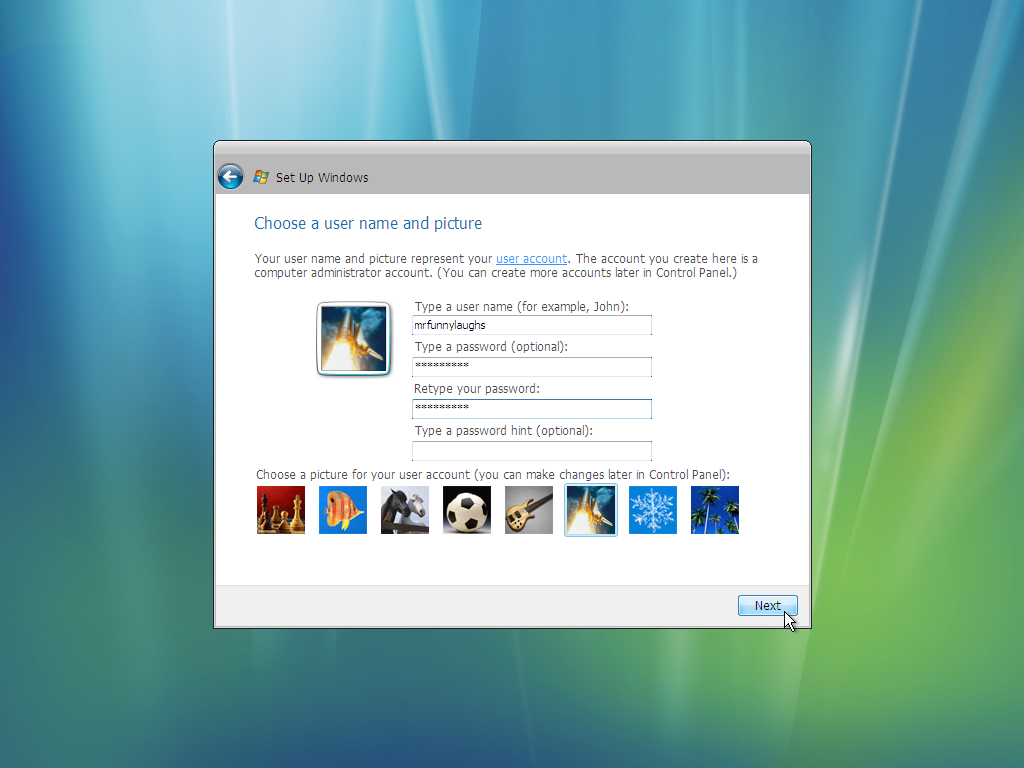Choose the space shuttle account picture
Screen dimensions: 1024x768
click(590, 510)
